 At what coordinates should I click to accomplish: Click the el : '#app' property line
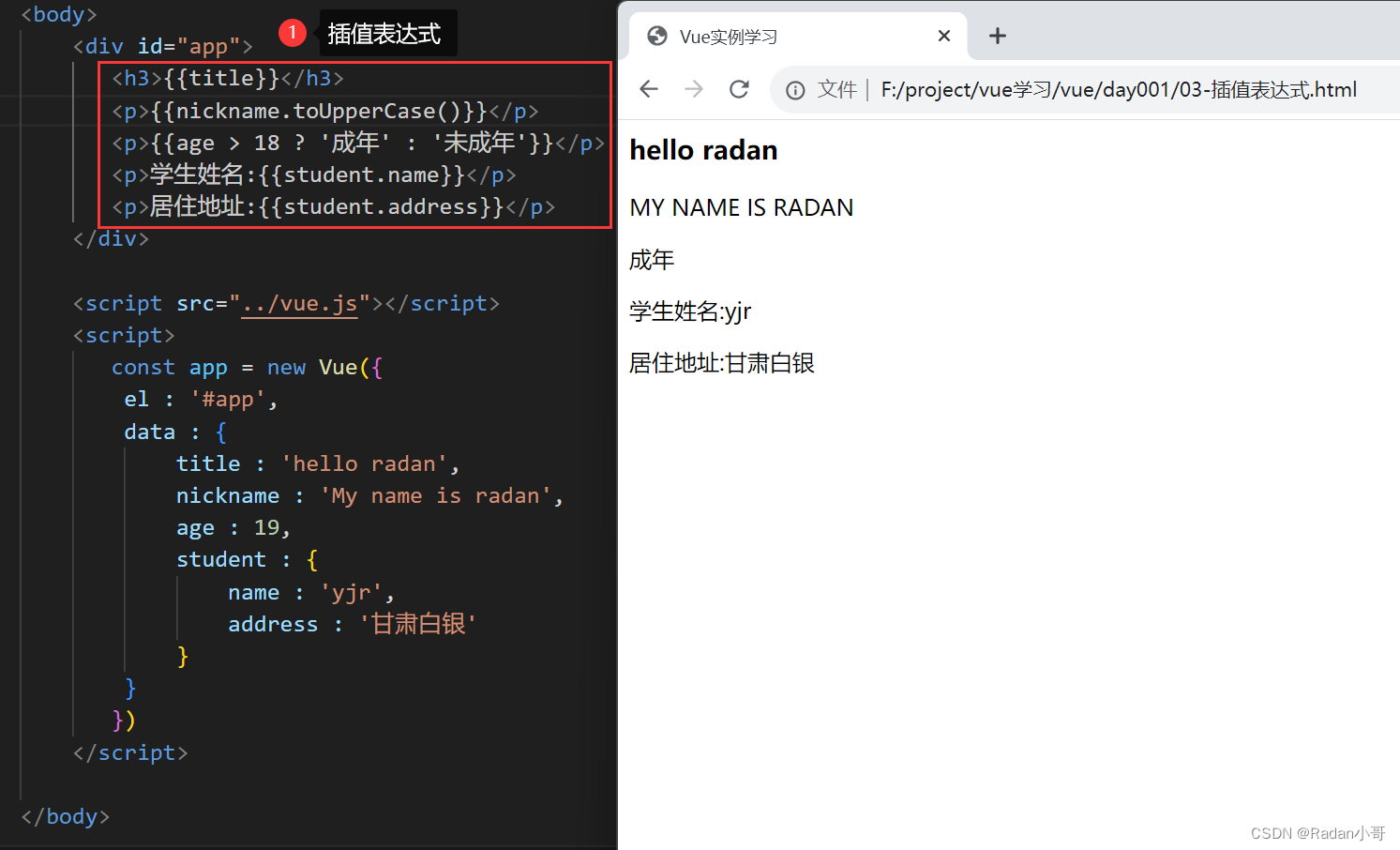click(201, 399)
